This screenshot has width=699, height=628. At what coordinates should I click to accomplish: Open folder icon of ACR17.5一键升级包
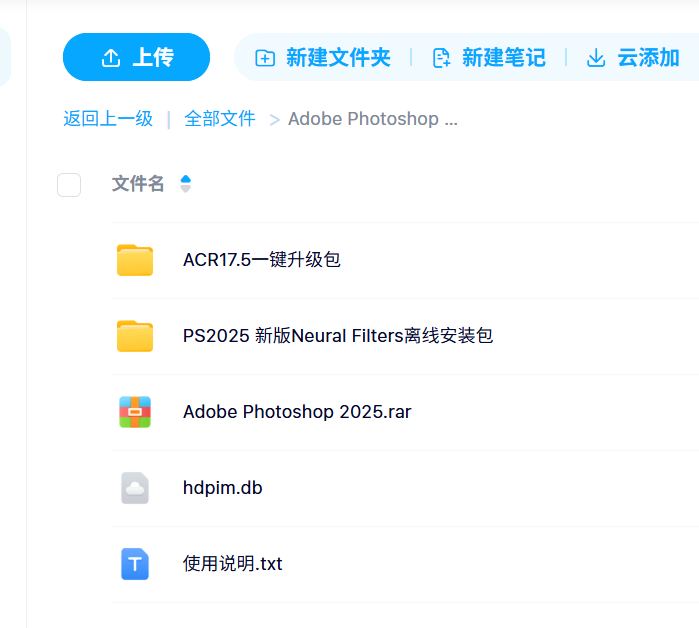pos(135,260)
